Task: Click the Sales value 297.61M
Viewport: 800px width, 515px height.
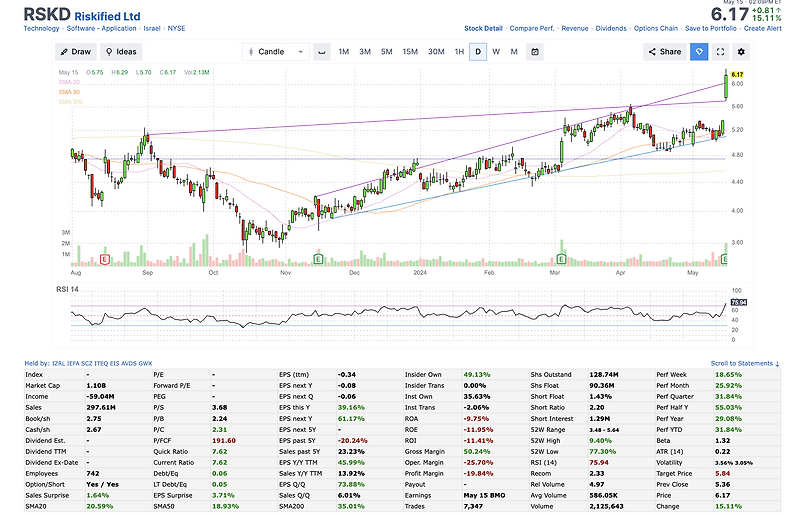Action: [x=101, y=407]
